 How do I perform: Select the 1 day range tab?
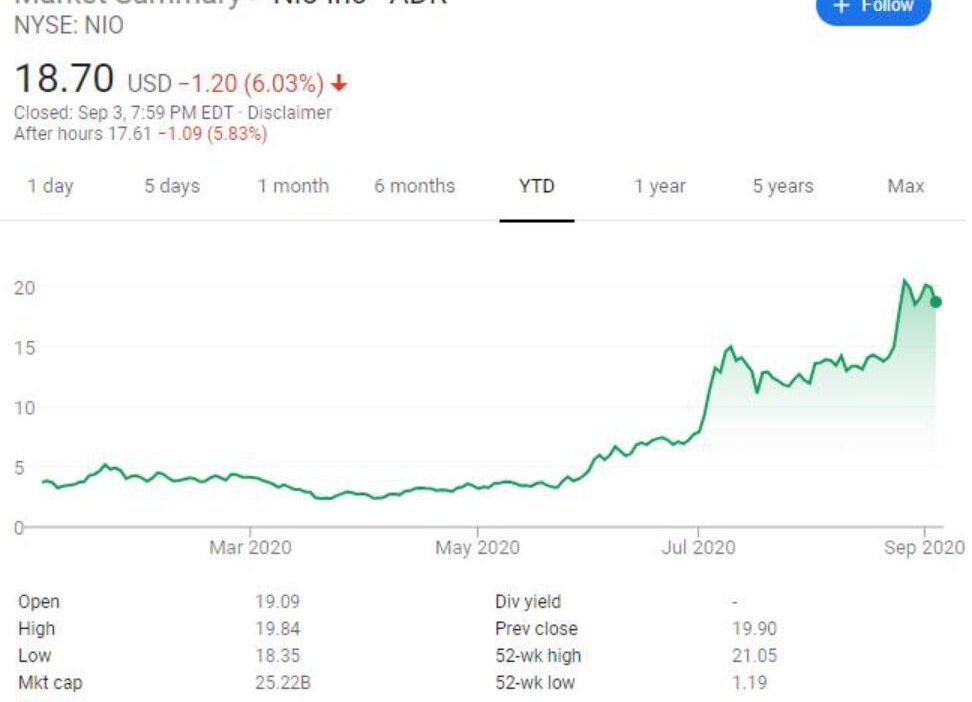pos(50,186)
